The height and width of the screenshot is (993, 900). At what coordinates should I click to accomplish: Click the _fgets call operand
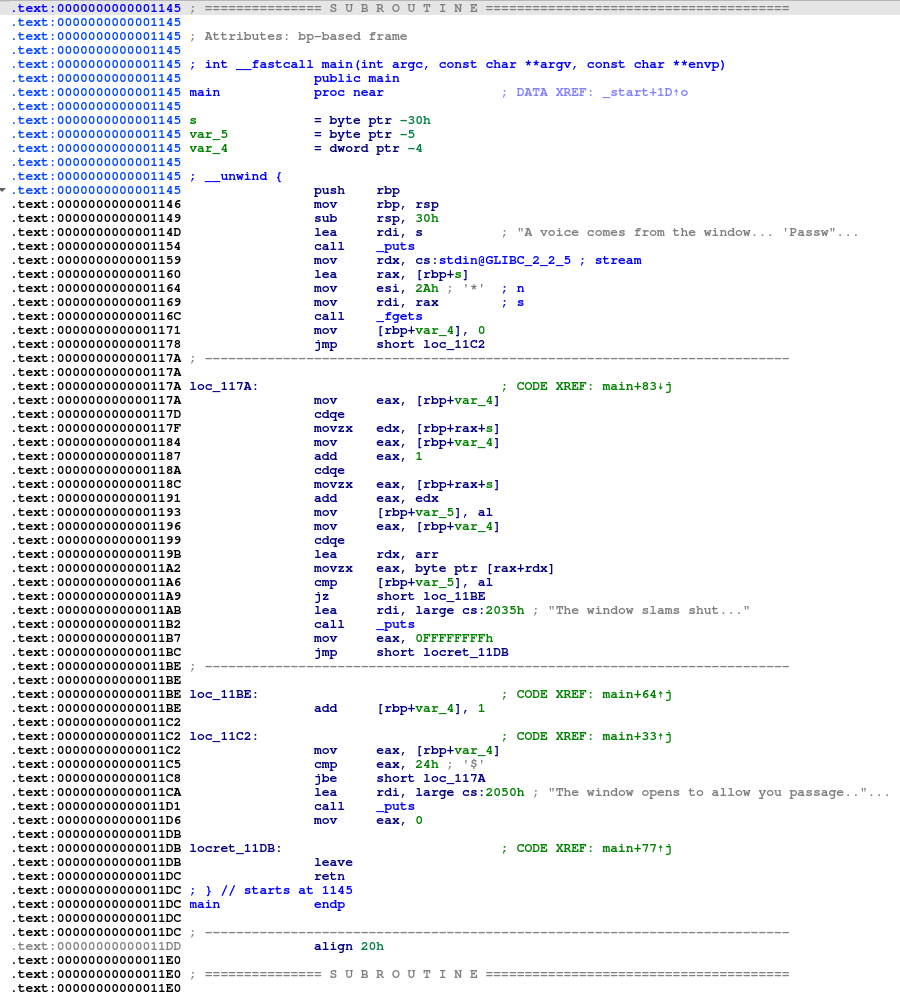399,316
